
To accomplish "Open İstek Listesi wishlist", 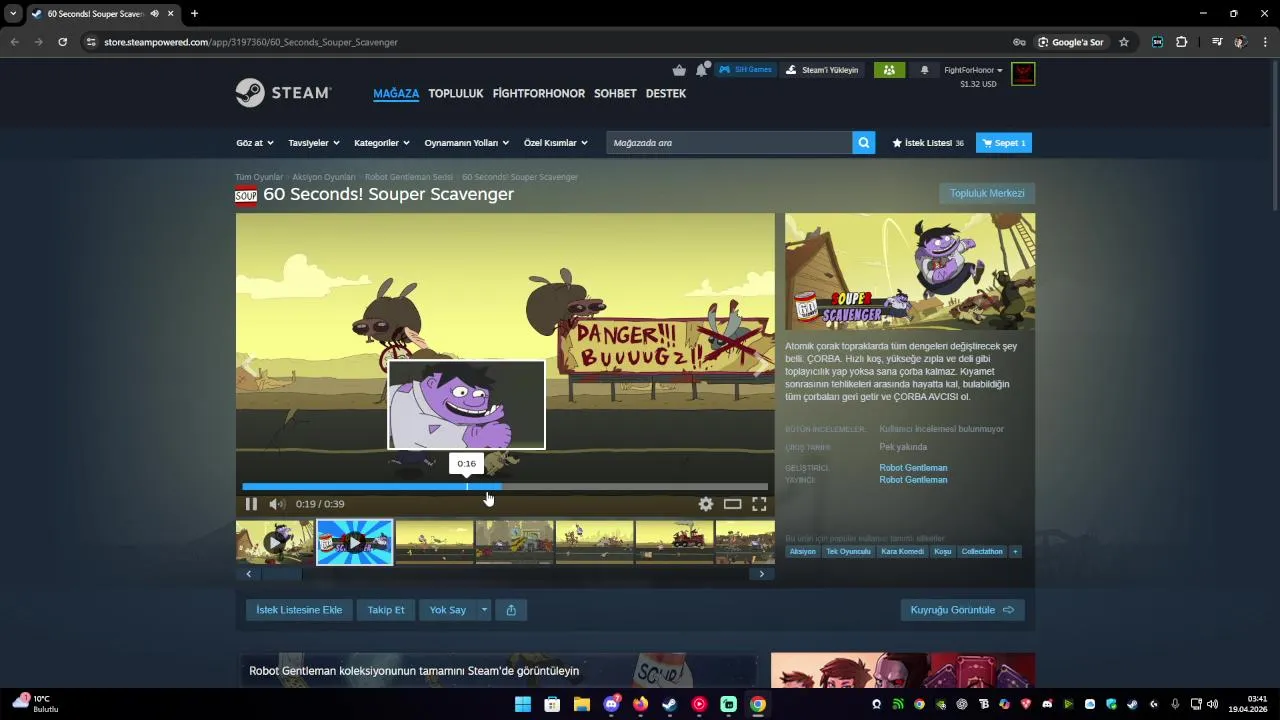I will (928, 143).
